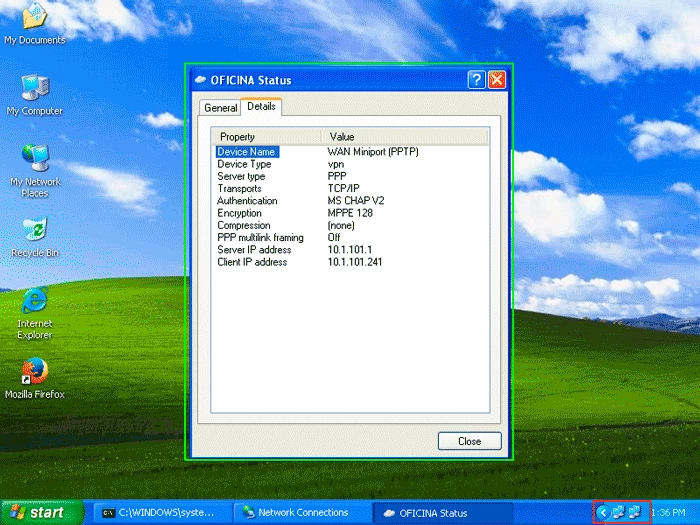The width and height of the screenshot is (700, 525).
Task: Click the first network connection tray icon
Action: (618, 512)
